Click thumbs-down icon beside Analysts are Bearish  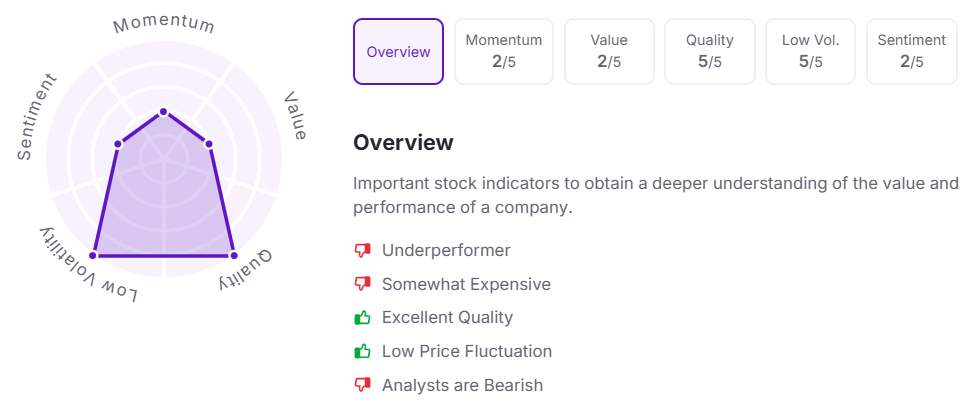coord(362,385)
